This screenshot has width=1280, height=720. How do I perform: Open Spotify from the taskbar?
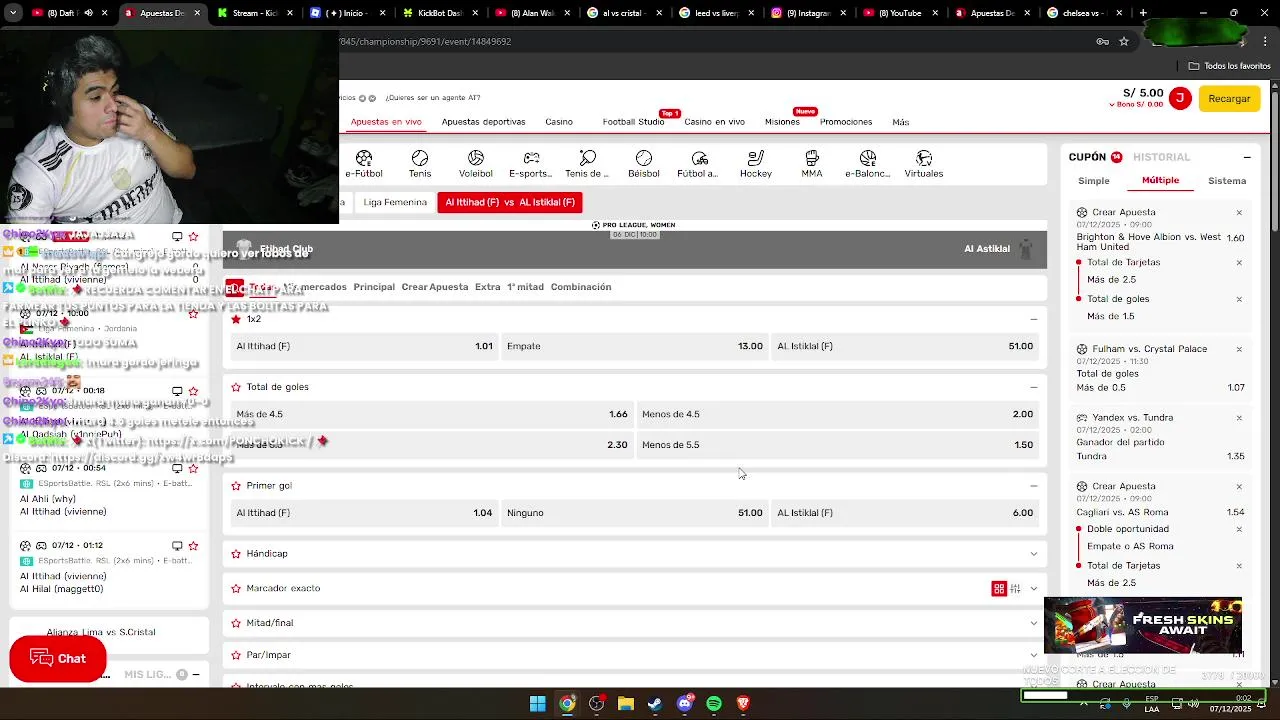tap(714, 703)
